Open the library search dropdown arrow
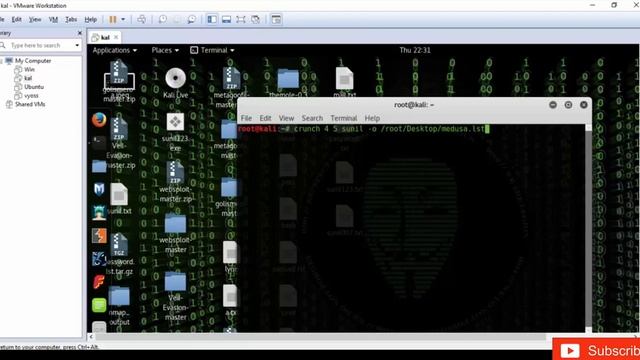640x360 pixels. click(x=77, y=45)
